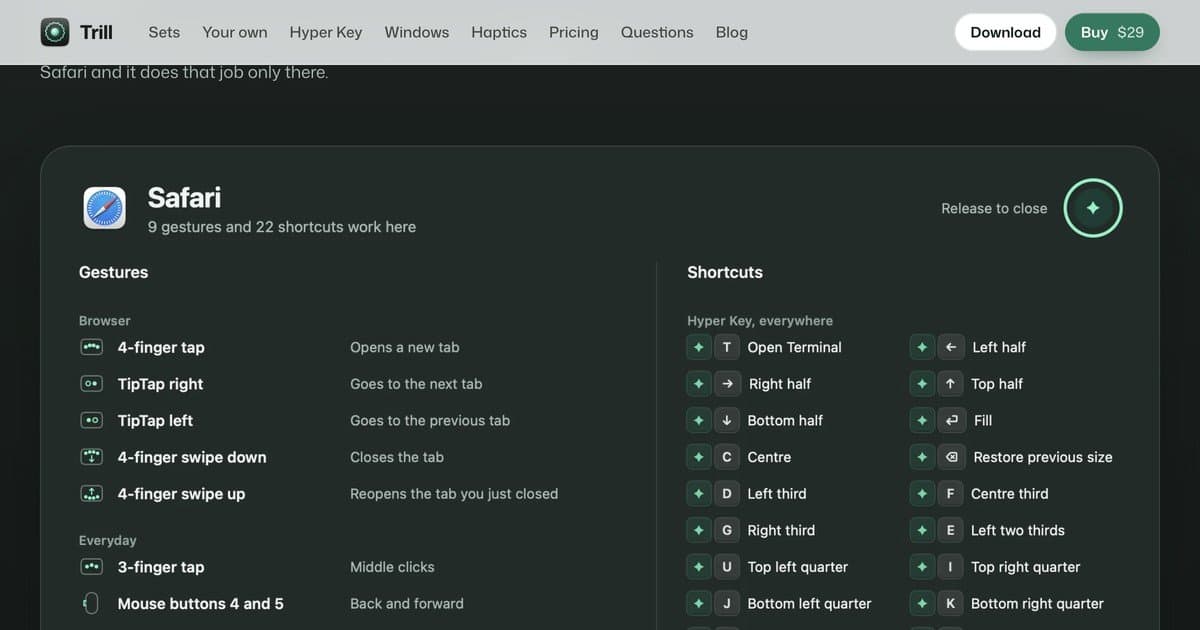This screenshot has width=1200, height=630.
Task: Go to Hyper Key in the navigation
Action: tap(326, 32)
